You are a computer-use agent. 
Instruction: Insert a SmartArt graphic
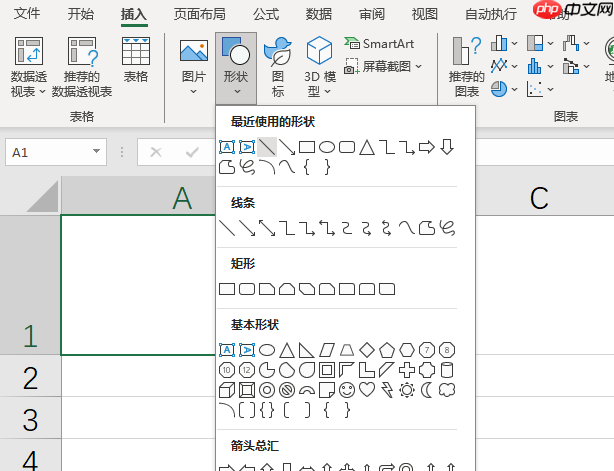pyautogui.click(x=379, y=43)
